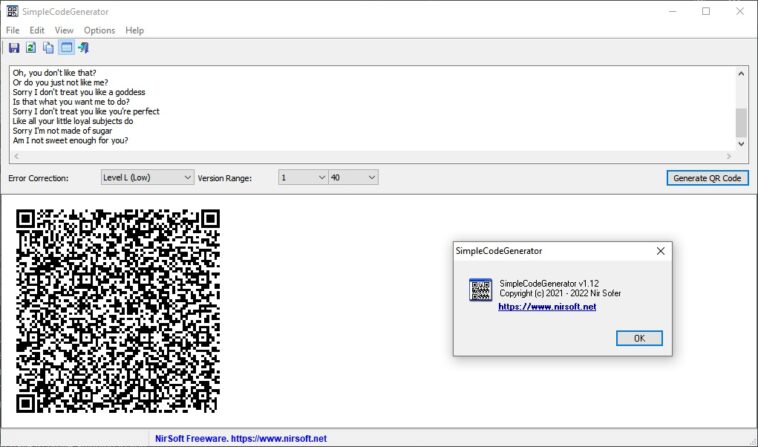This screenshot has height=447, width=758.
Task: Click the line ending "you're perfect"
Action: pyautogui.click(x=86, y=112)
